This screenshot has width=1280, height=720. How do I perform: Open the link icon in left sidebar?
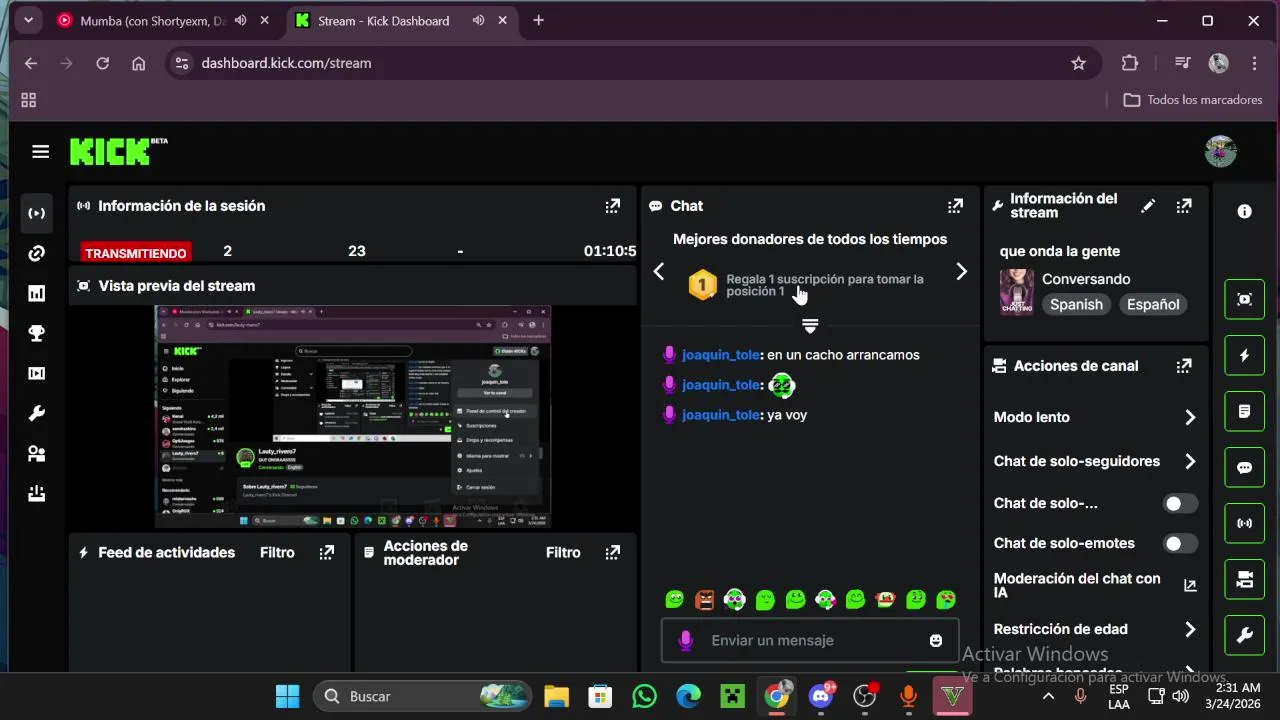click(37, 253)
